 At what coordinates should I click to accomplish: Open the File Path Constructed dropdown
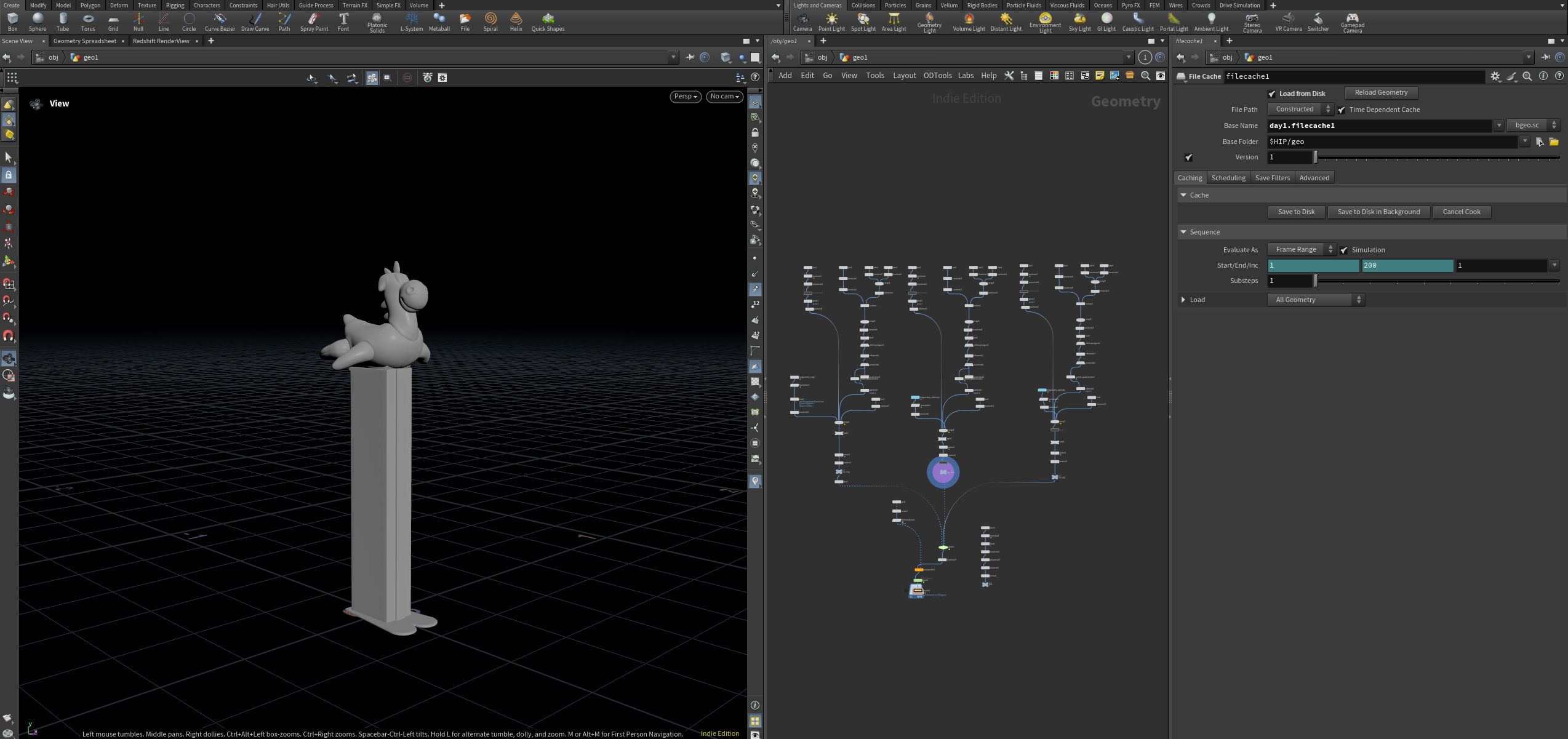[1301, 109]
